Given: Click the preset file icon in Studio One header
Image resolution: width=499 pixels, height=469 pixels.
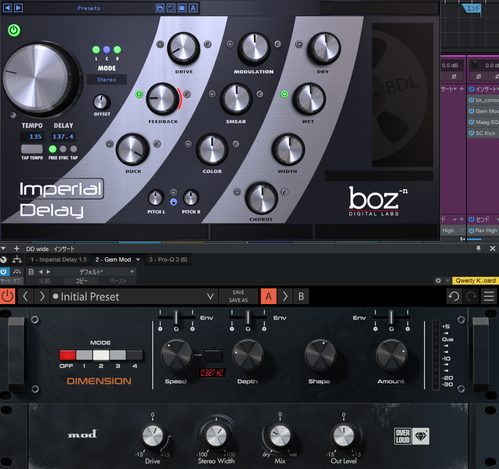Looking at the screenshot, I should [x=31, y=272].
